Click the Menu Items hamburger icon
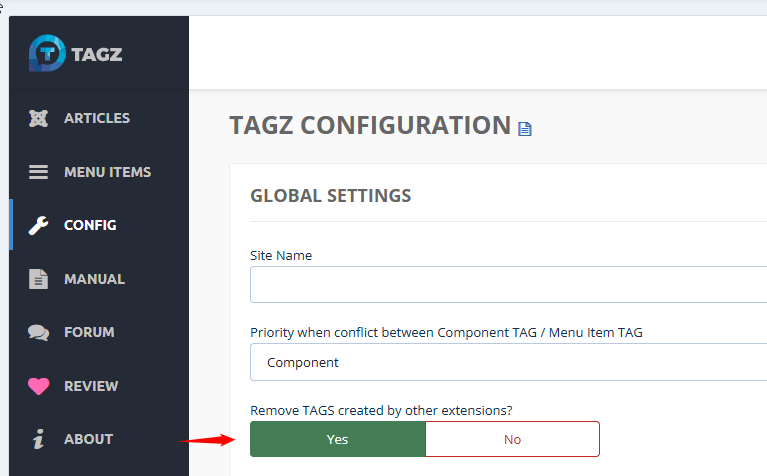Viewport: 767px width, 476px height. [x=39, y=172]
